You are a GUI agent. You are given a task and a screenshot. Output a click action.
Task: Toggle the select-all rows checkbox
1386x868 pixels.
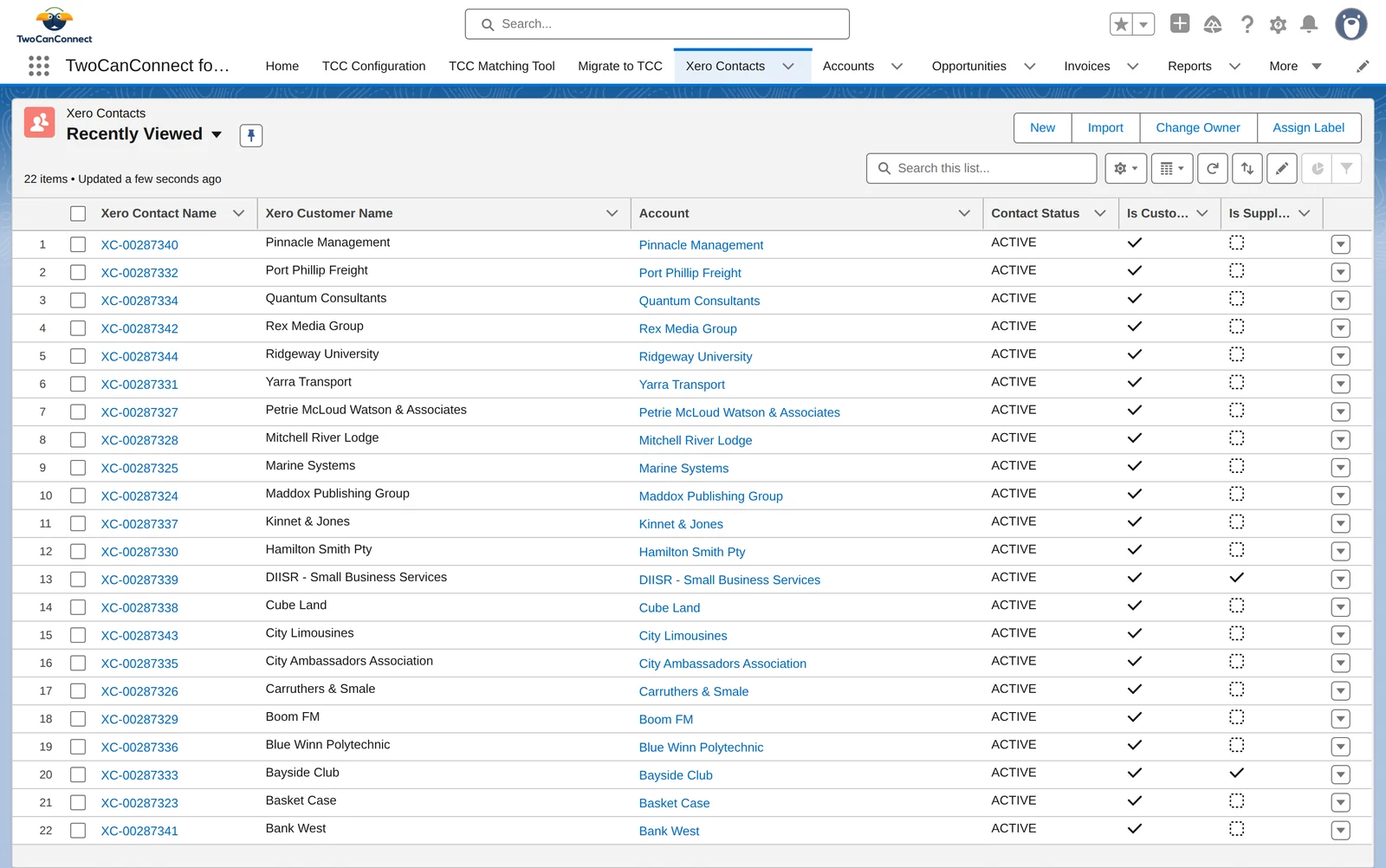[78, 213]
